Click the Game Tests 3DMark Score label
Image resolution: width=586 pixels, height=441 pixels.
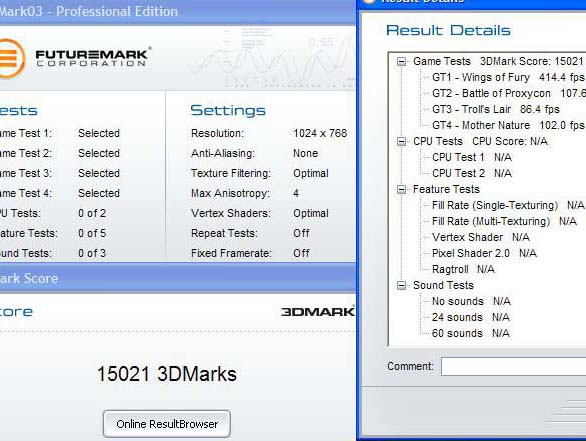(x=498, y=61)
